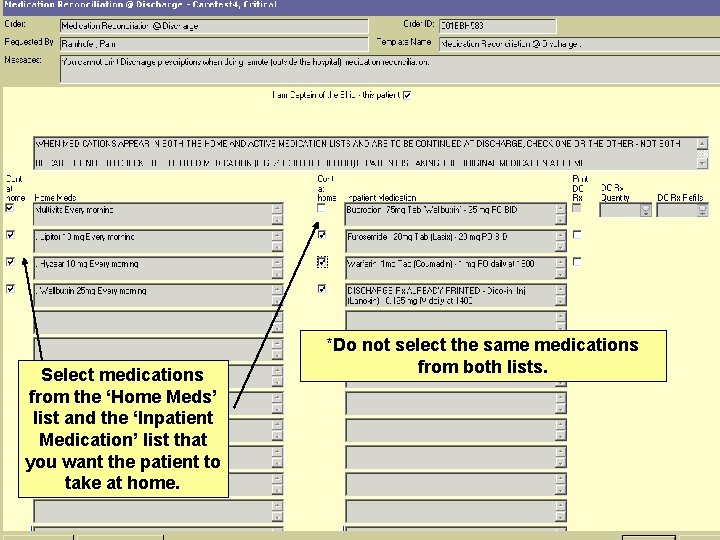Click the up arrow in Lipitor field
This screenshot has width=720, height=540.
tap(277, 236)
